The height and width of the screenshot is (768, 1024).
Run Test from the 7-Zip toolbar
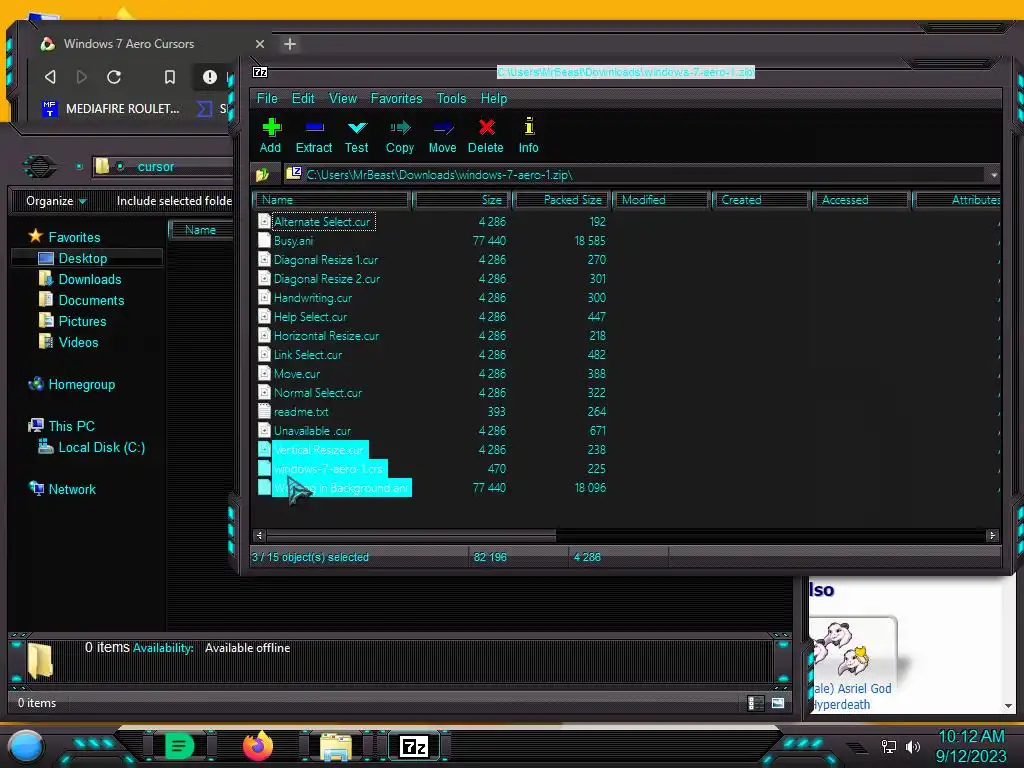click(x=357, y=135)
